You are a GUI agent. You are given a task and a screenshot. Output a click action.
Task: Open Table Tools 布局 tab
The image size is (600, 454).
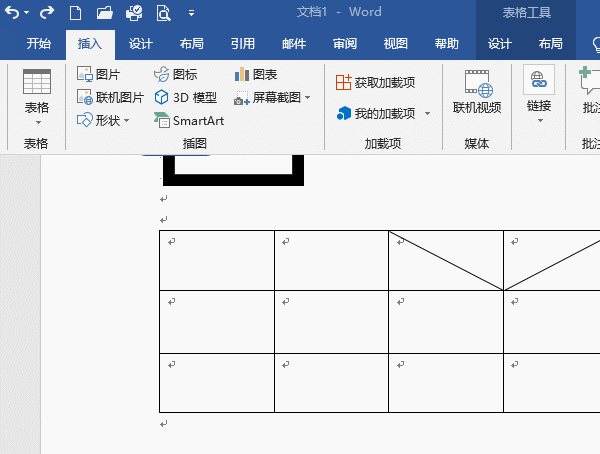pyautogui.click(x=551, y=44)
